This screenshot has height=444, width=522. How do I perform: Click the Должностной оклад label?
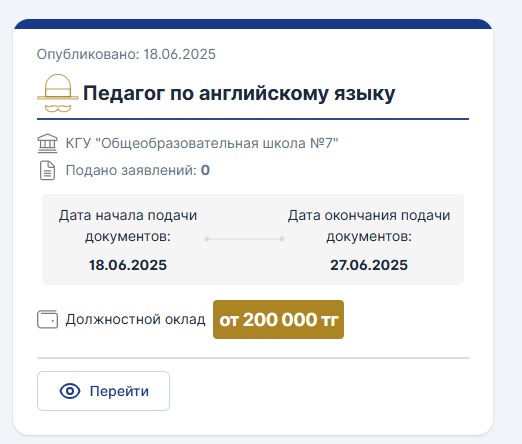pos(135,319)
